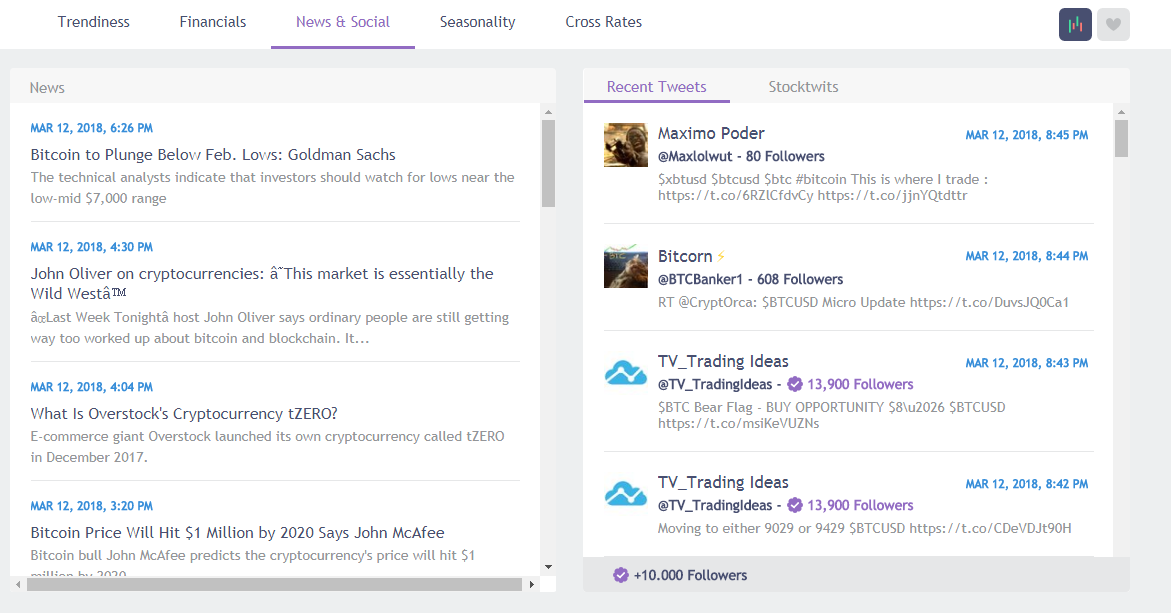Open the Seasonality tab
The image size is (1171, 613).
477,22
